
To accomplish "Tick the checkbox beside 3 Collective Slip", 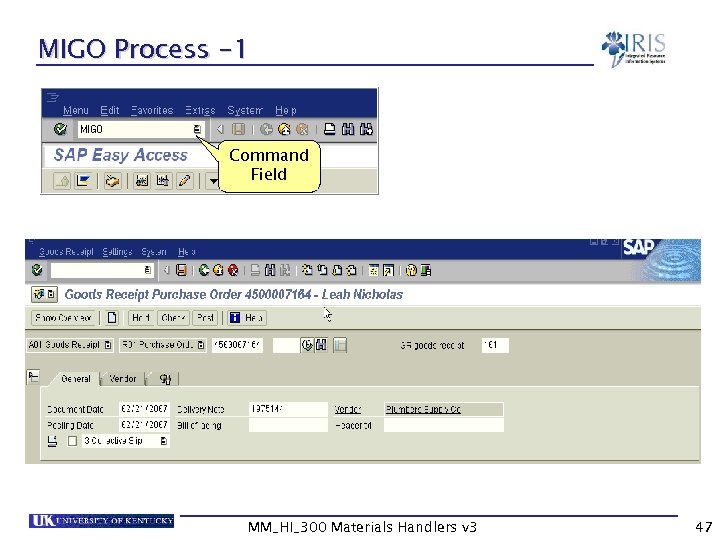I will (x=72, y=441).
